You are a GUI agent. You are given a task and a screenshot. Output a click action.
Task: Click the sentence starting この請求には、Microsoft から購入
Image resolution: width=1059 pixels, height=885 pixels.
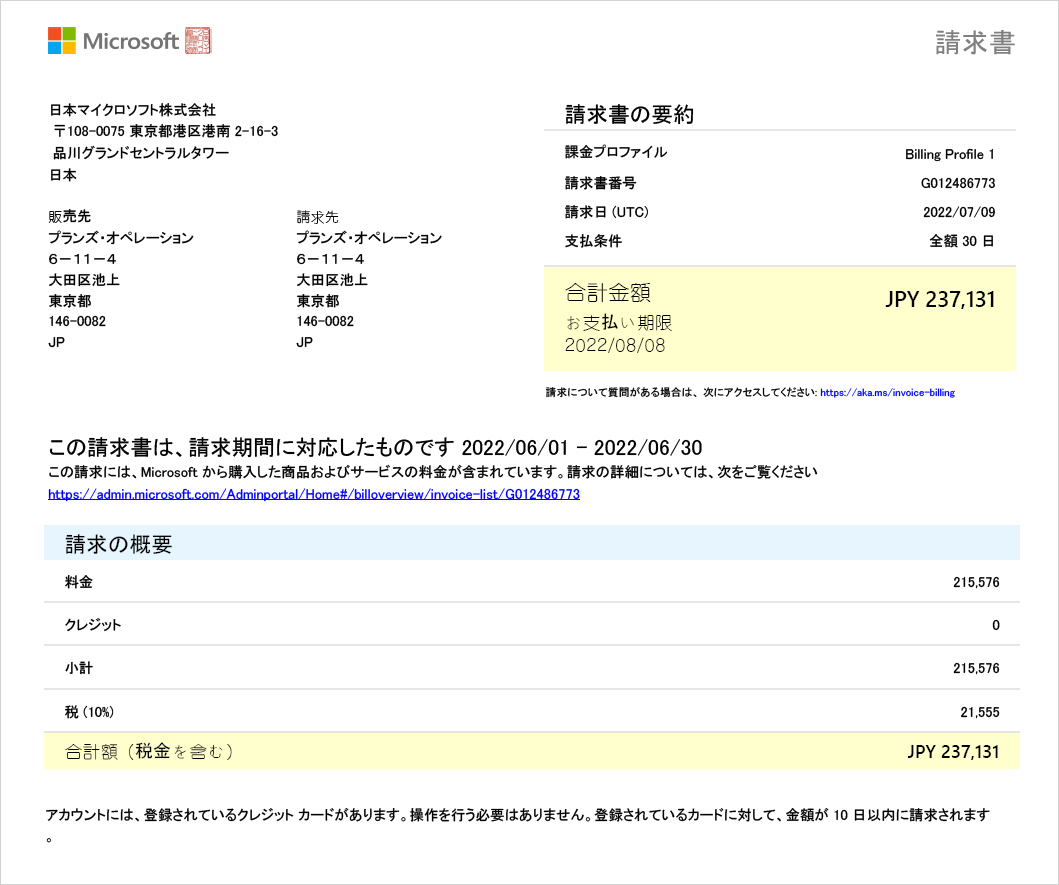coord(433,472)
